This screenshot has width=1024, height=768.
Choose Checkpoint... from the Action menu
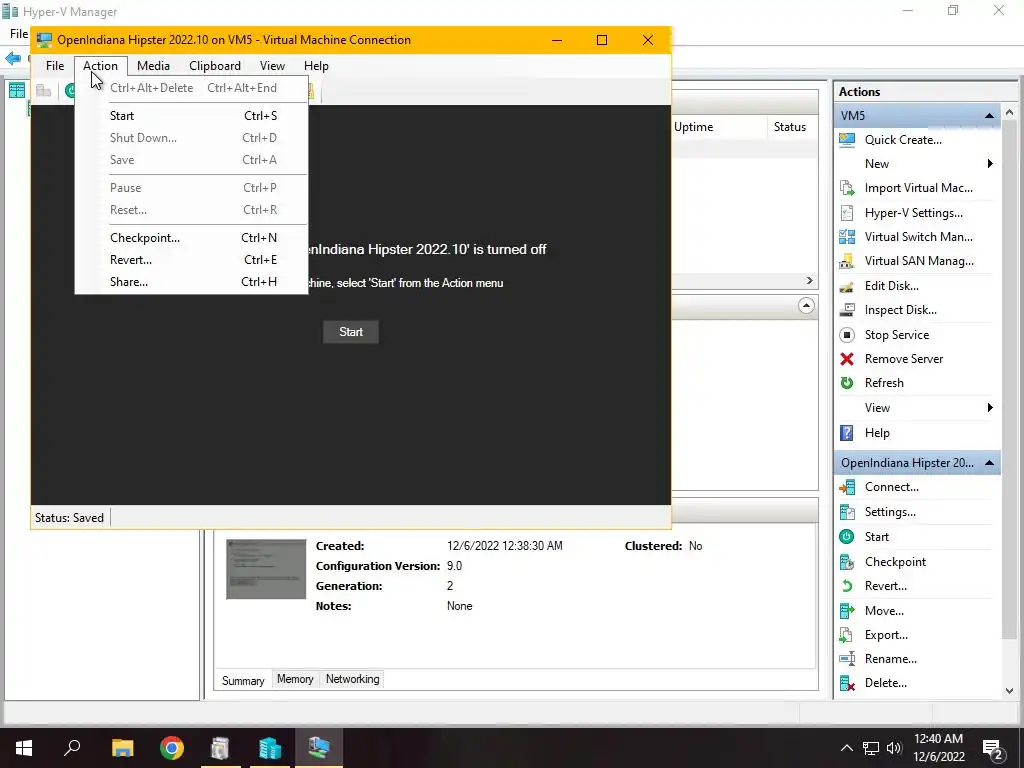(x=191, y=238)
